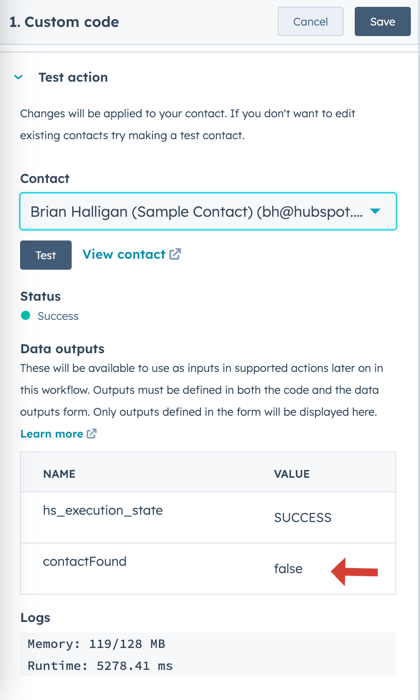Click the red arrow annotation
This screenshot has height=700, width=420.
tap(354, 571)
